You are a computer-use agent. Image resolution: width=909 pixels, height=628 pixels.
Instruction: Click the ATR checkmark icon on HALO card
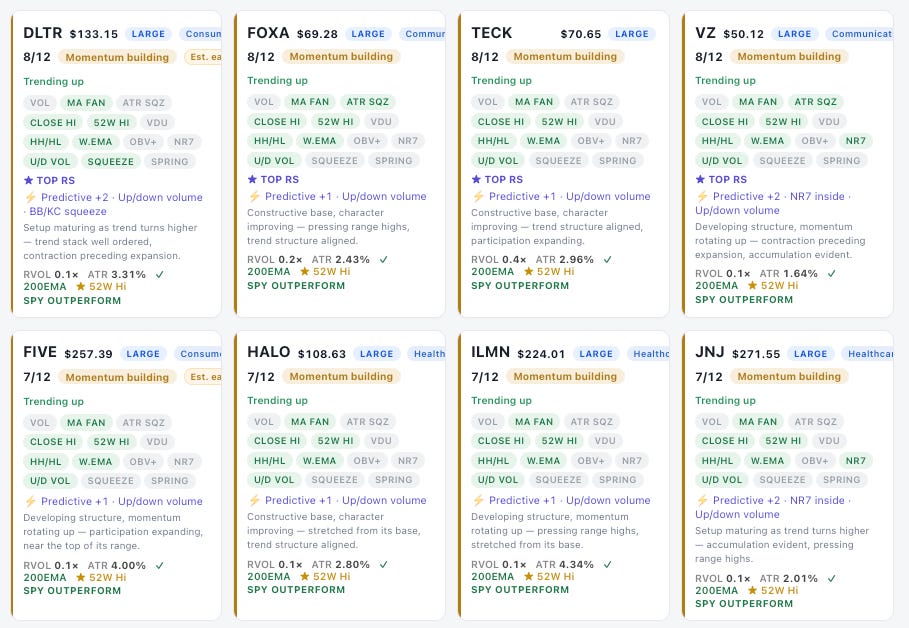(x=383, y=564)
